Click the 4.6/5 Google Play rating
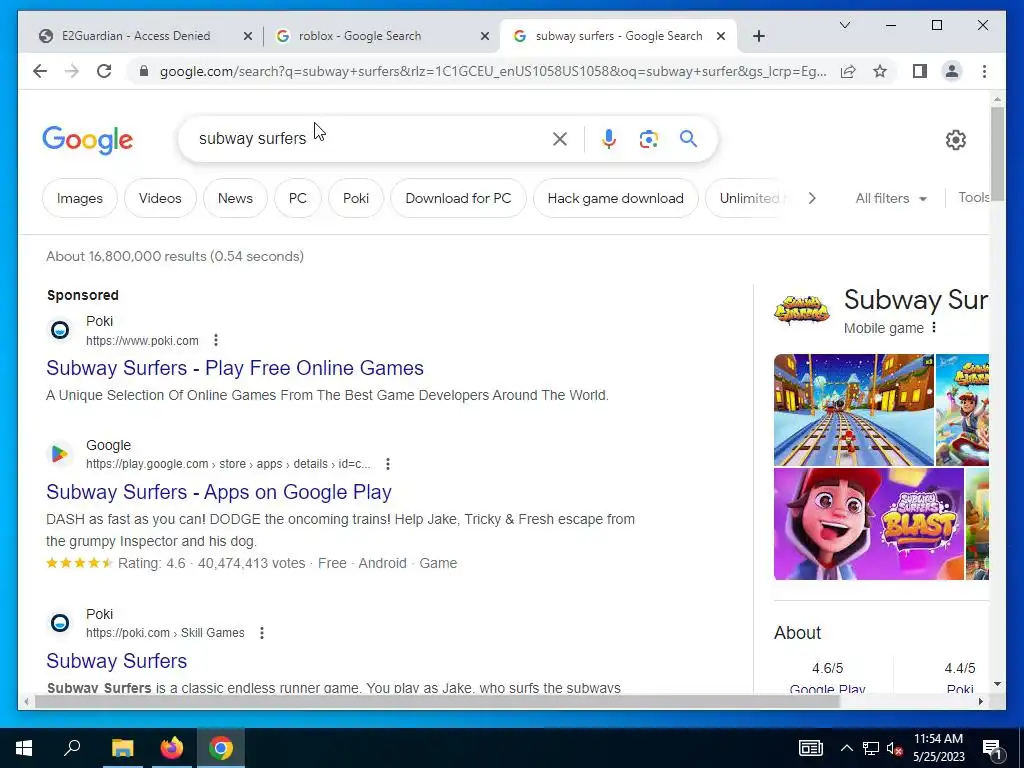 pos(827,668)
